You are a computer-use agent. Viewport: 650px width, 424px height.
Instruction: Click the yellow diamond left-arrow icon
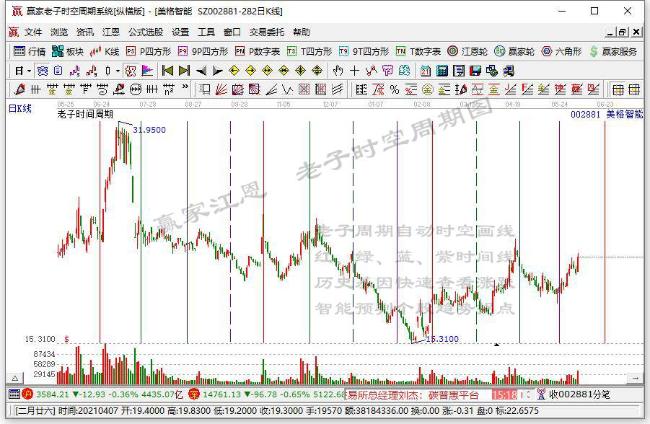[x=234, y=71]
